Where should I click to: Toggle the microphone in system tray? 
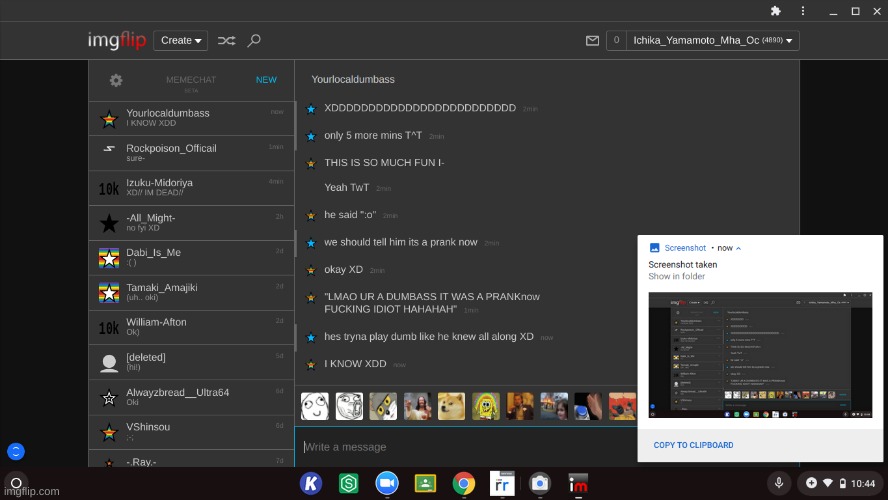778,483
